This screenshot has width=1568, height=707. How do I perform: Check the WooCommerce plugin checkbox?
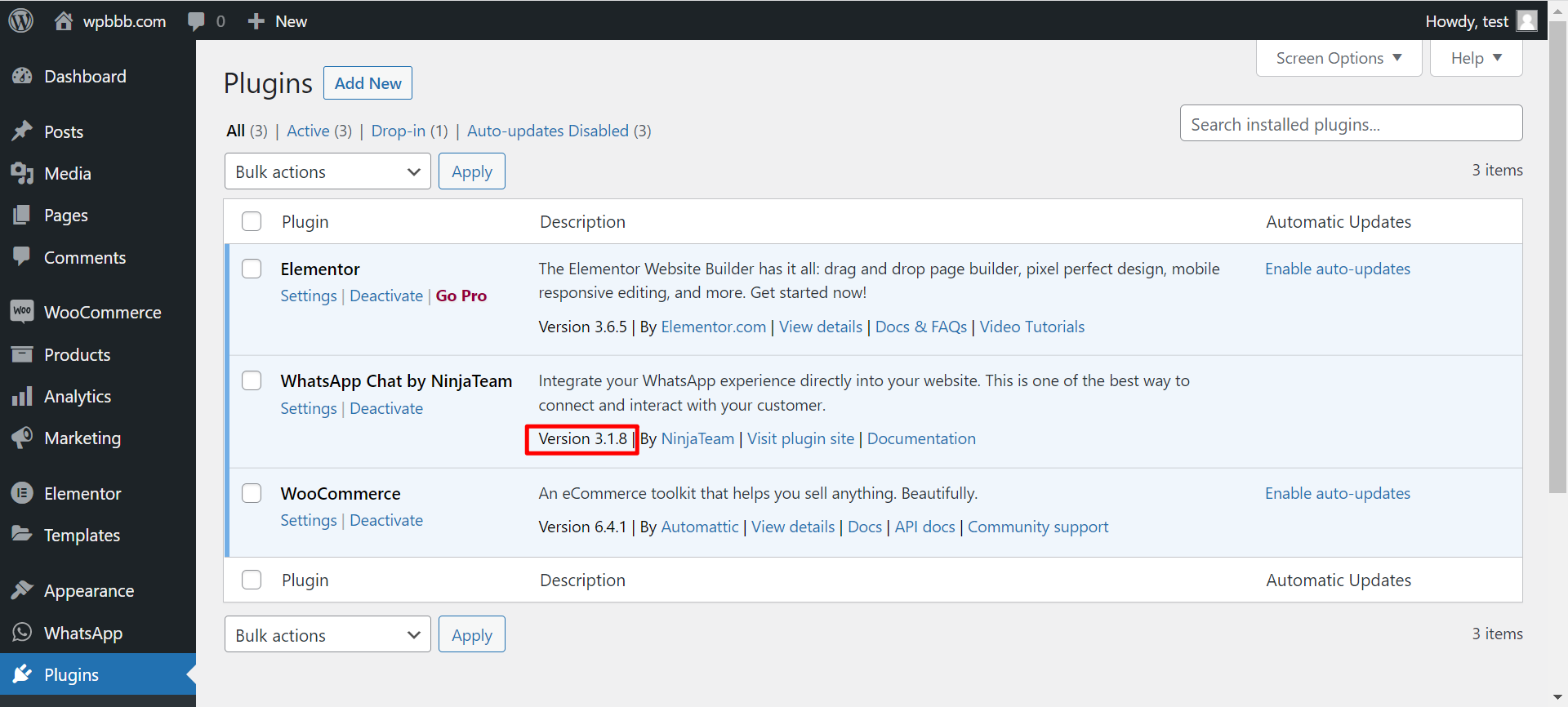(x=252, y=493)
